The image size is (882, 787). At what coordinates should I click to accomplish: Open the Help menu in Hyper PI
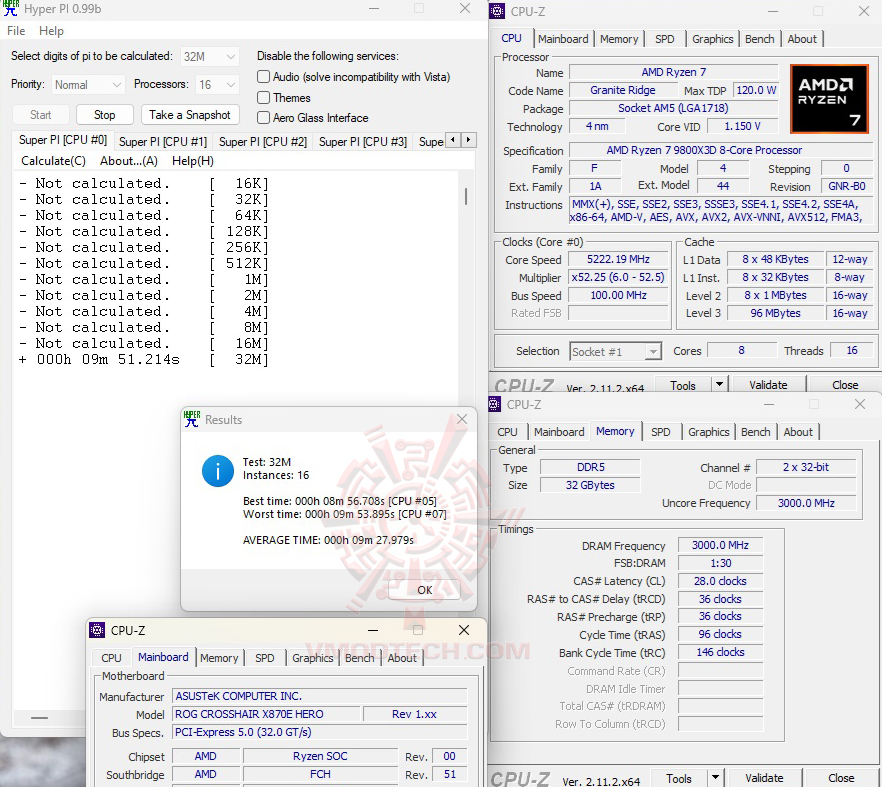click(x=51, y=31)
